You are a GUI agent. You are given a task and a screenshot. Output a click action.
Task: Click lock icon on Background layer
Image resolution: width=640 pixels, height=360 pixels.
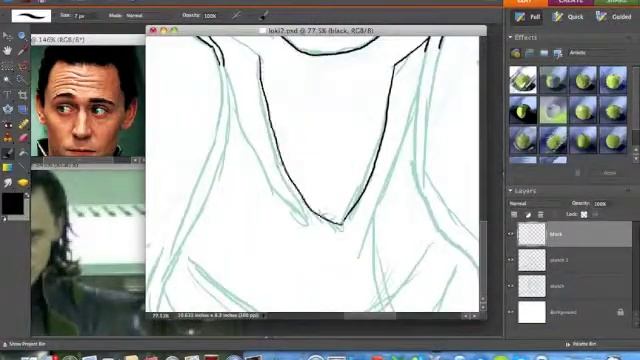(620, 312)
